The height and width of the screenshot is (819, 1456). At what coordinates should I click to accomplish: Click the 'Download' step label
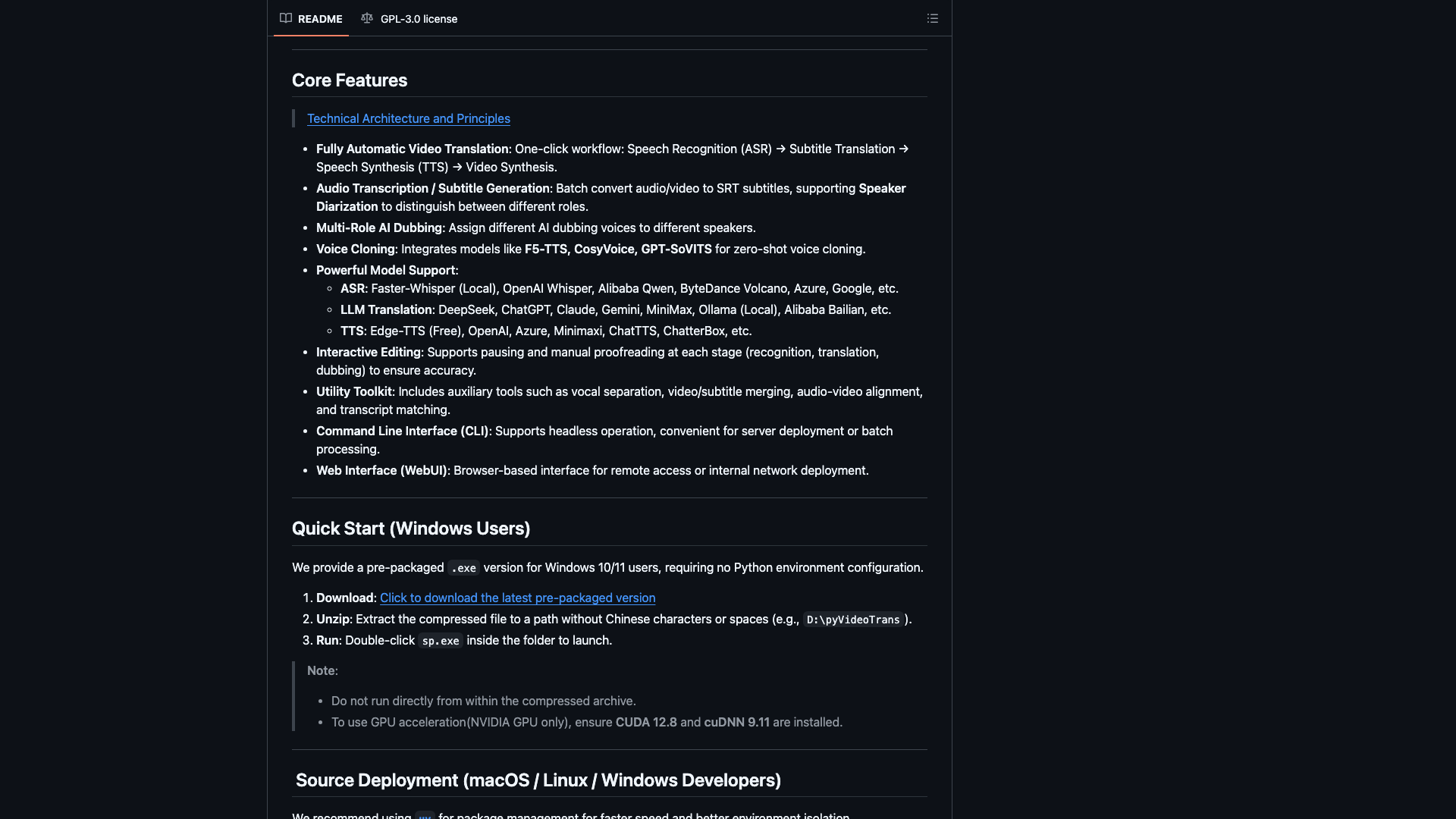[345, 598]
